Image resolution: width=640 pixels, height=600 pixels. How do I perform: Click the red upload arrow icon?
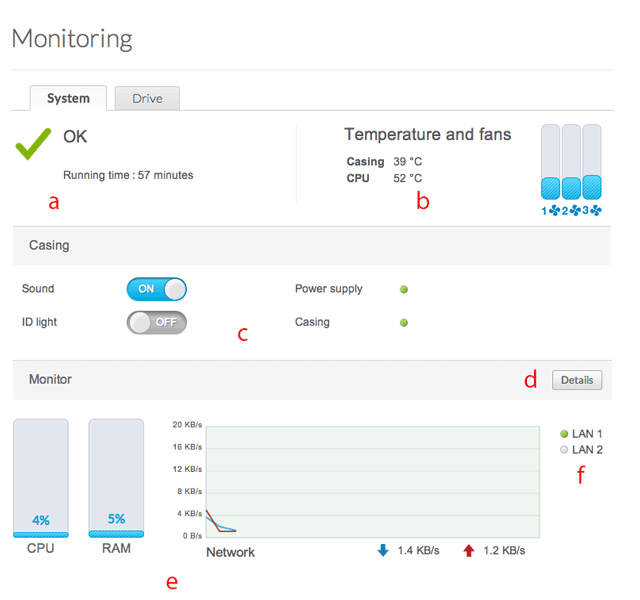(x=469, y=550)
